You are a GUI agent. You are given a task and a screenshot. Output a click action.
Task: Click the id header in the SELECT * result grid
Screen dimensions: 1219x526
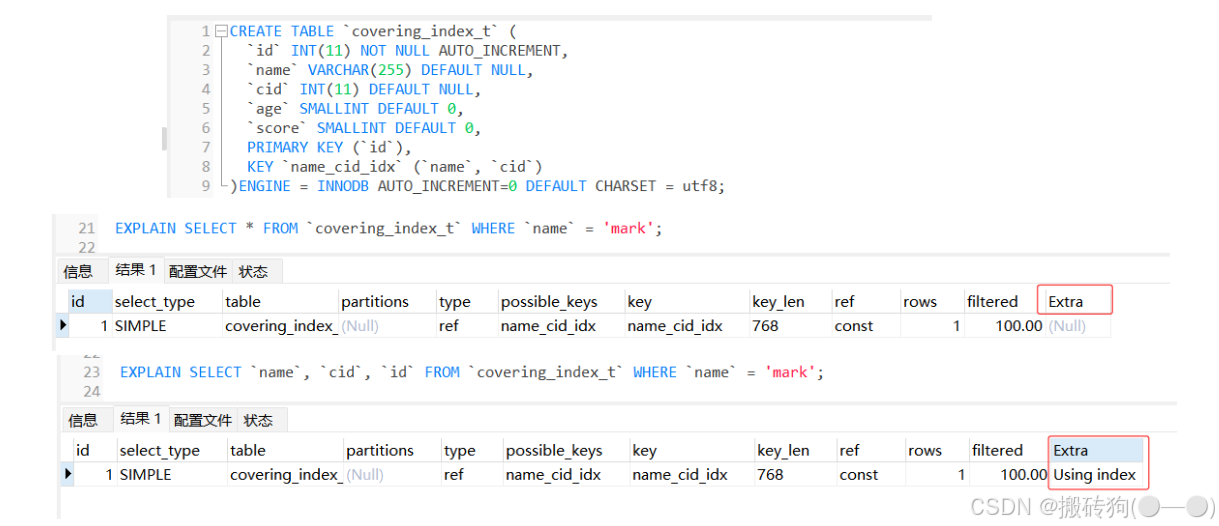[89, 301]
